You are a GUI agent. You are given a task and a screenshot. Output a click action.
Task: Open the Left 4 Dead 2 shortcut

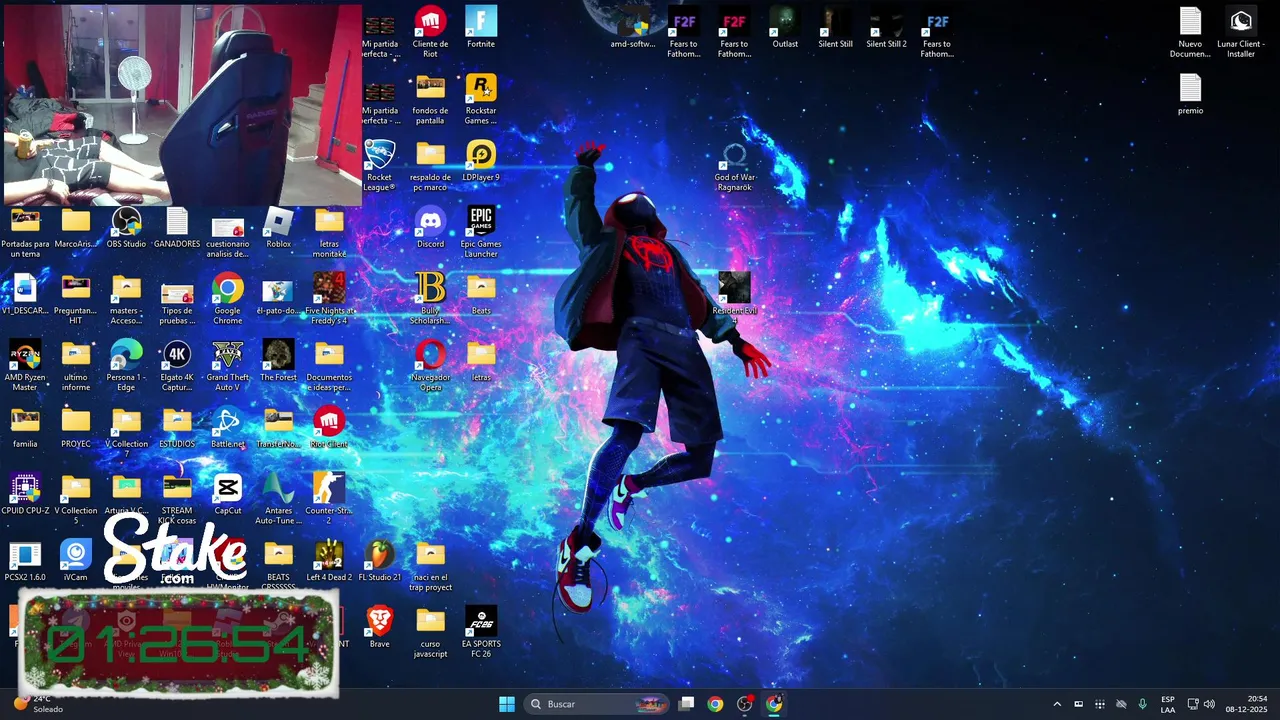[329, 560]
